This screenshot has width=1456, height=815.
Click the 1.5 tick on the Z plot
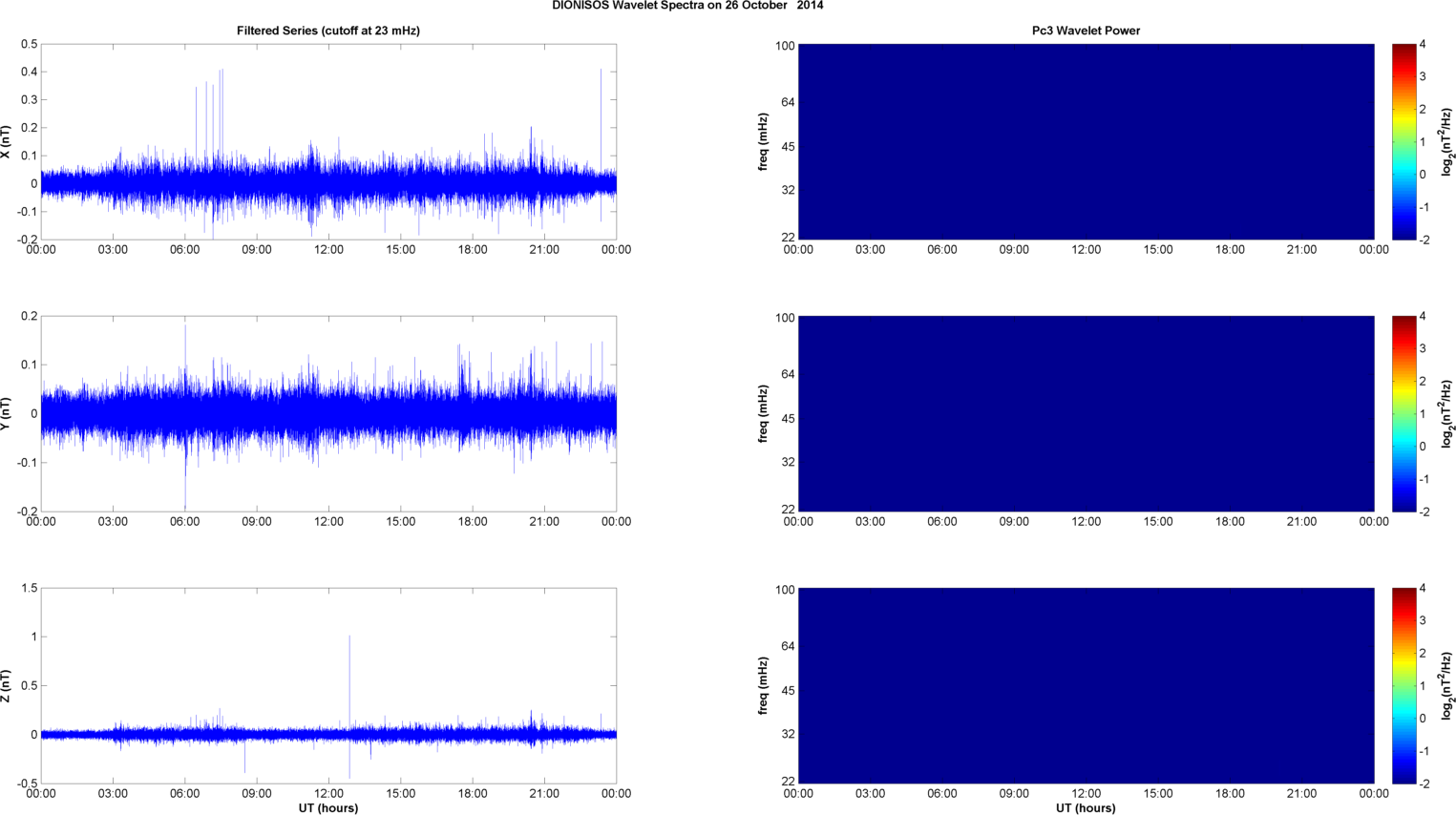coord(29,588)
